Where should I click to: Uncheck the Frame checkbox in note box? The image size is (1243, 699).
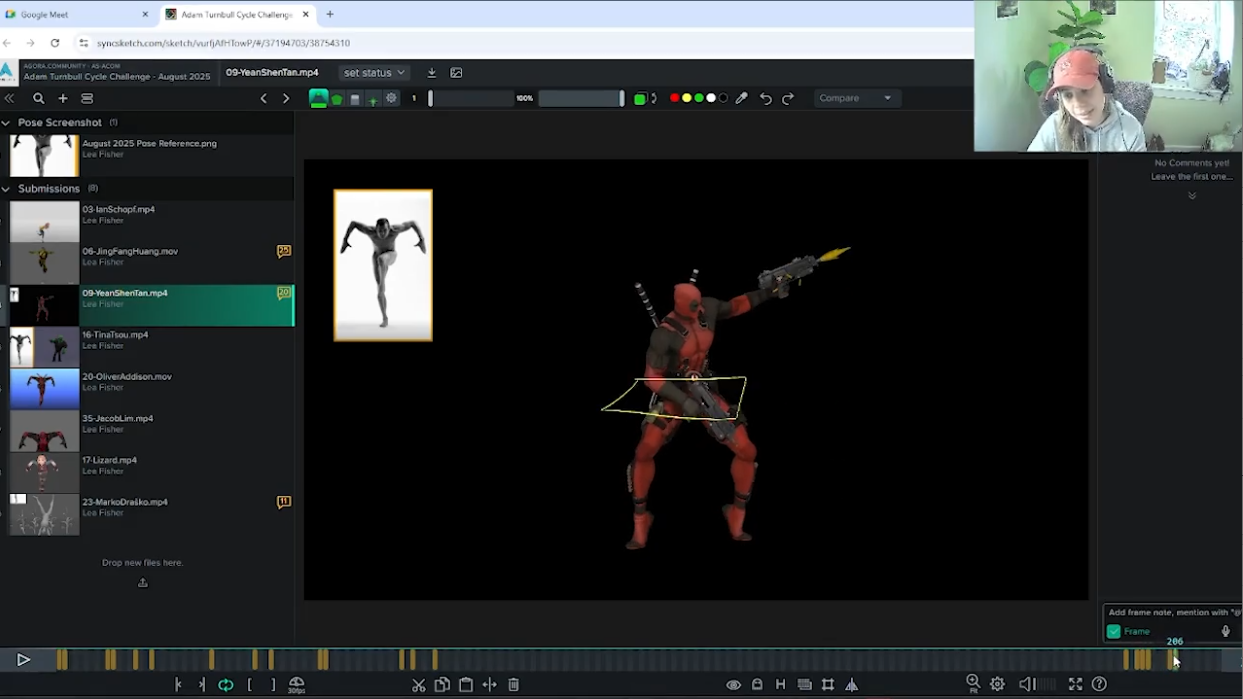pos(1113,631)
